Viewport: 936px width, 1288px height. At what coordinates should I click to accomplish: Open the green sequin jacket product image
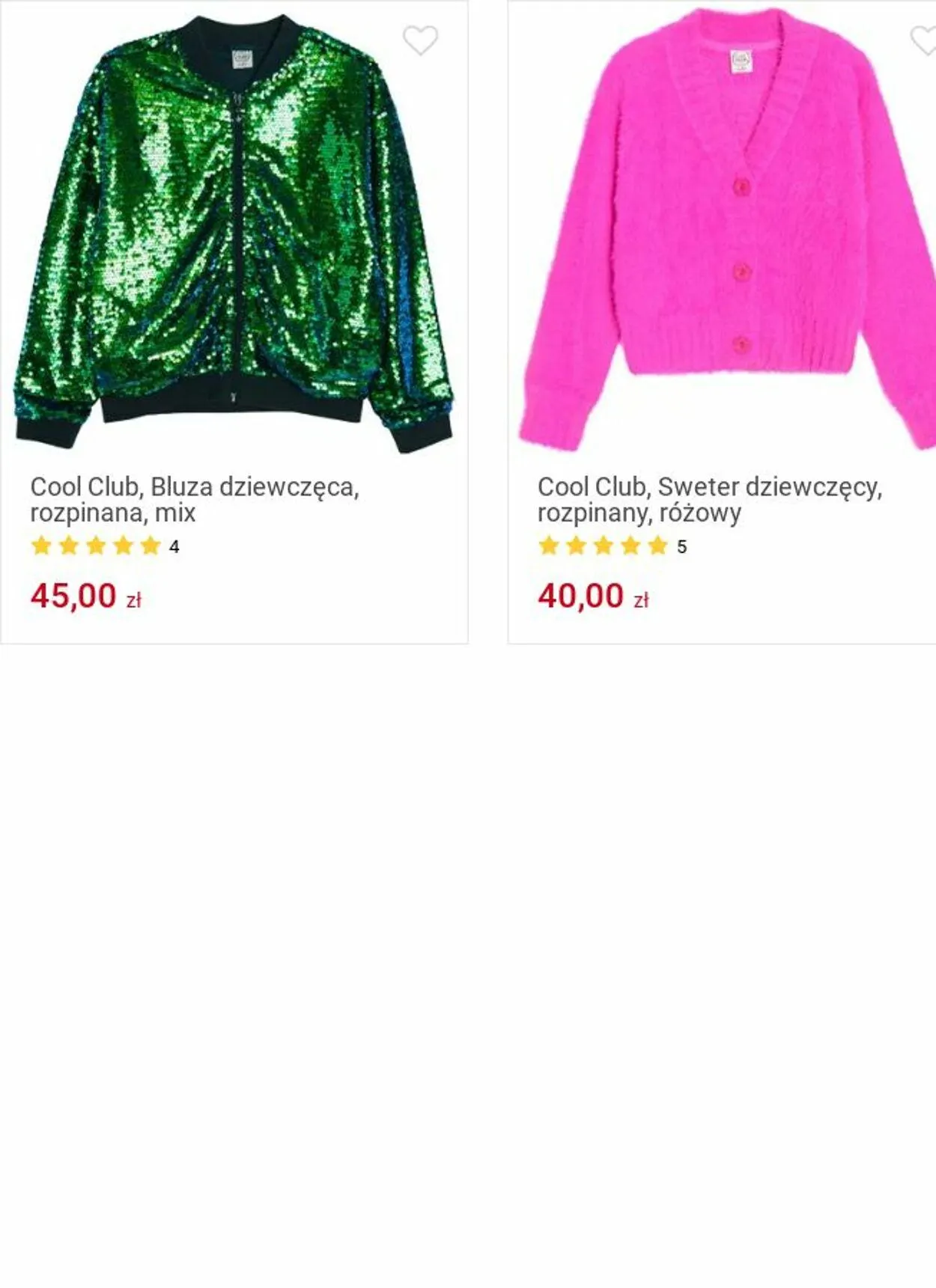234,232
